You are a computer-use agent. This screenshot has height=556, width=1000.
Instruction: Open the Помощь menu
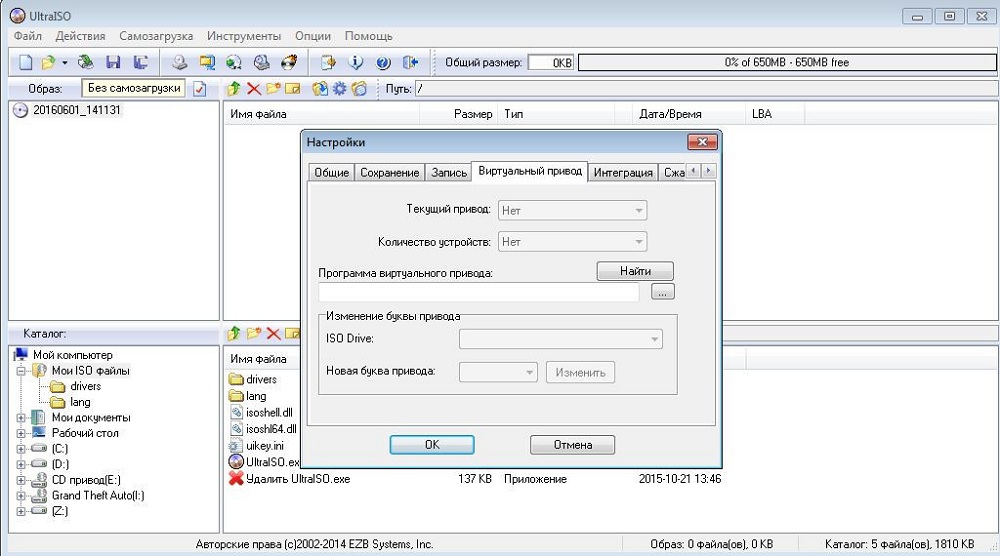tap(369, 36)
